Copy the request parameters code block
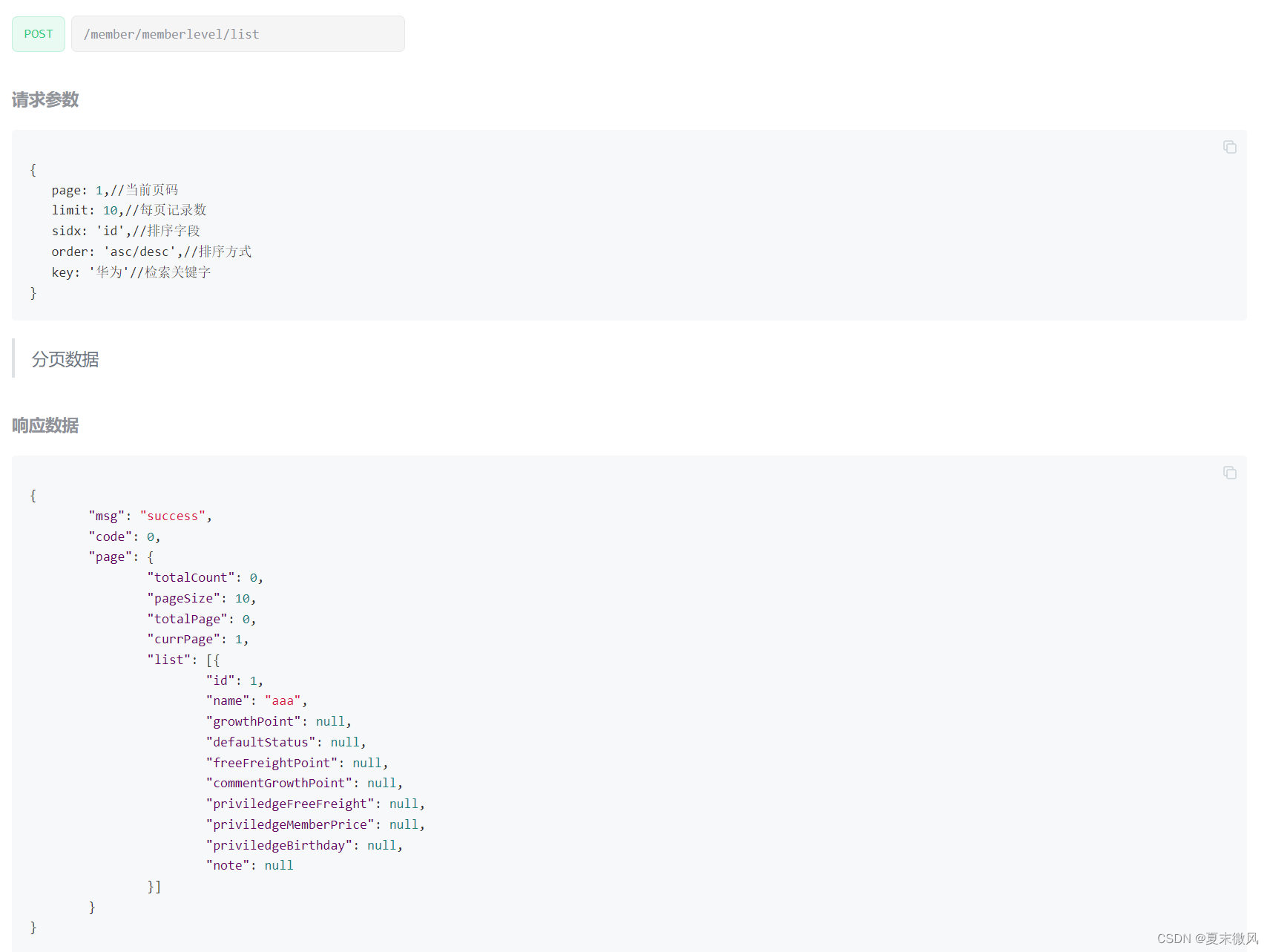Viewport: 1270px width, 952px height. [1229, 147]
